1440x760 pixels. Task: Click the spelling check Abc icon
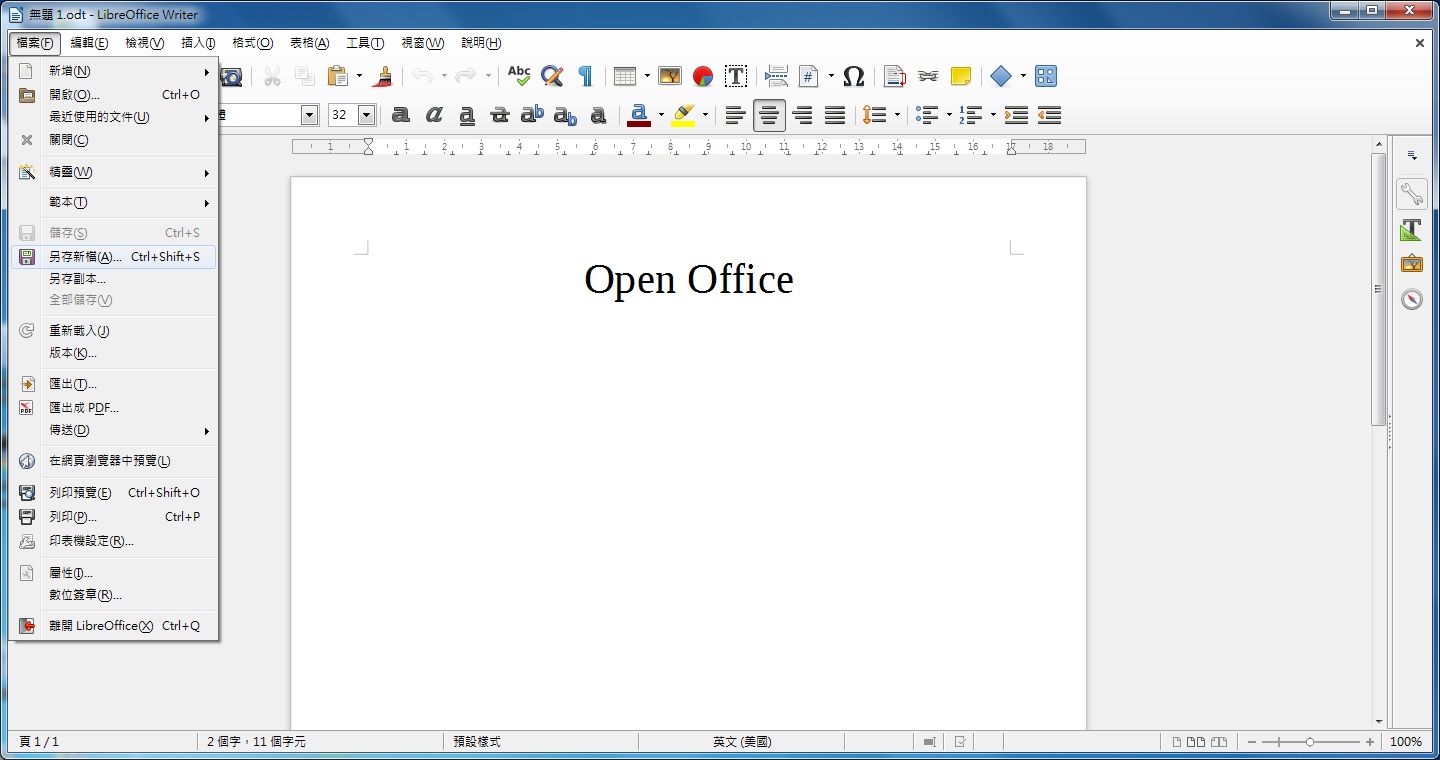coord(519,76)
